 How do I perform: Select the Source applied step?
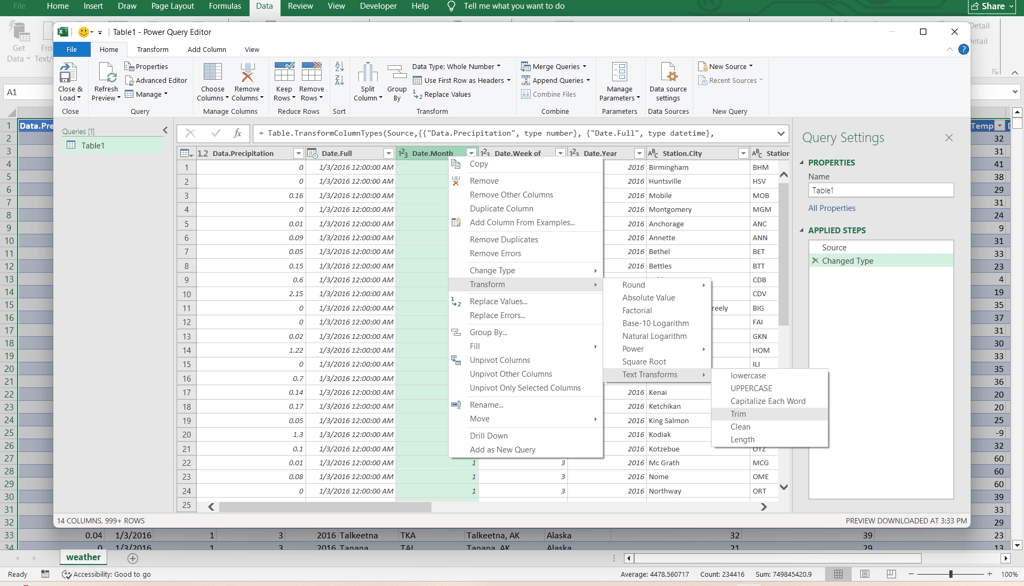tap(834, 247)
